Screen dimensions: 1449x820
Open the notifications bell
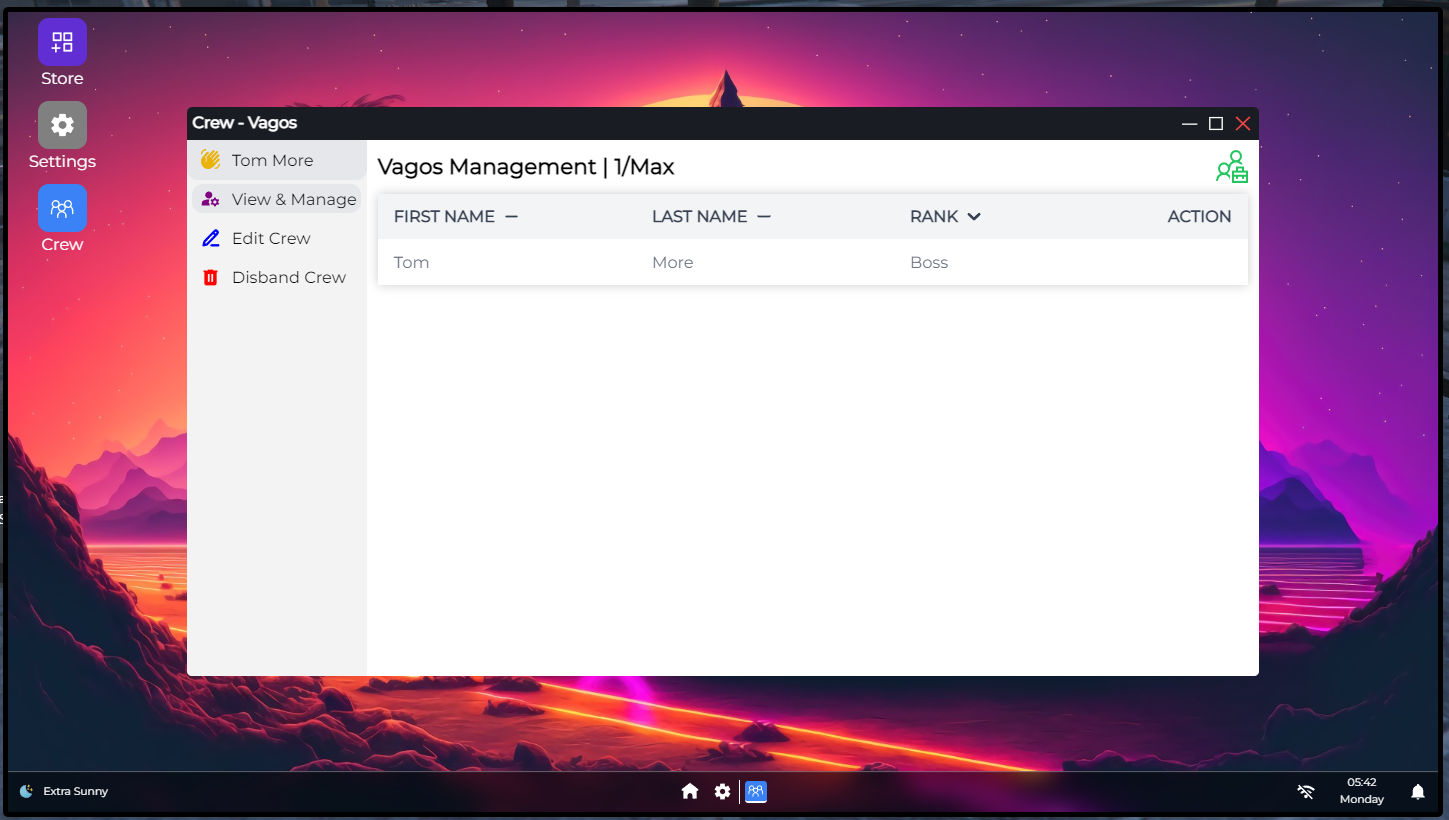[1417, 792]
